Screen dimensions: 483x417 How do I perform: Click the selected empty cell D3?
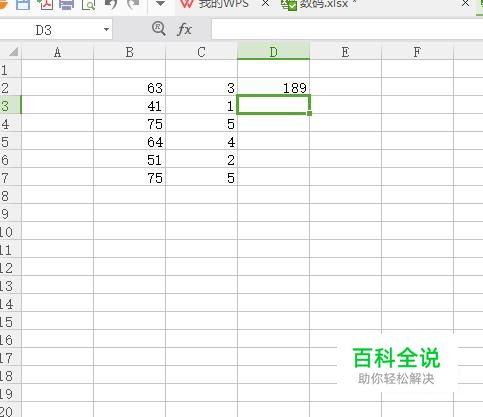(x=273, y=105)
